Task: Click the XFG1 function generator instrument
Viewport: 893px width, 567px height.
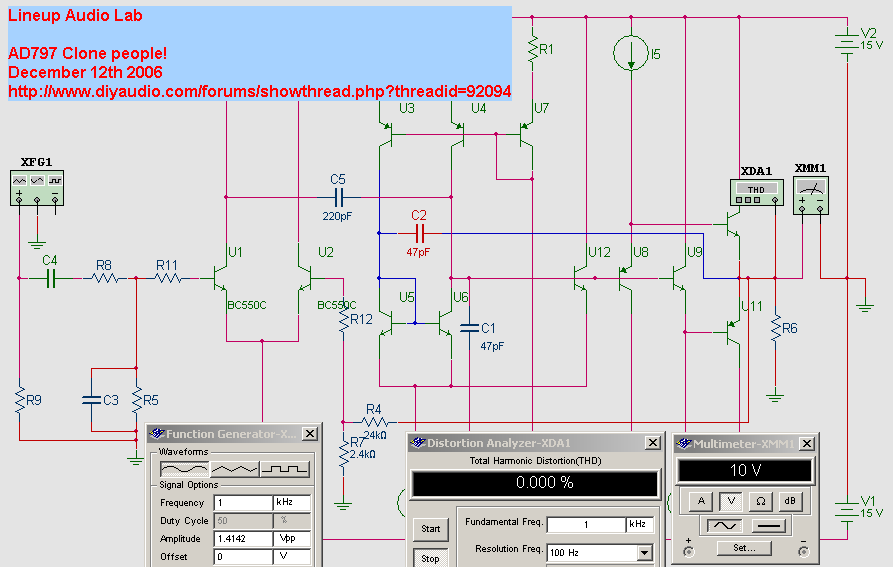Action: tap(37, 187)
